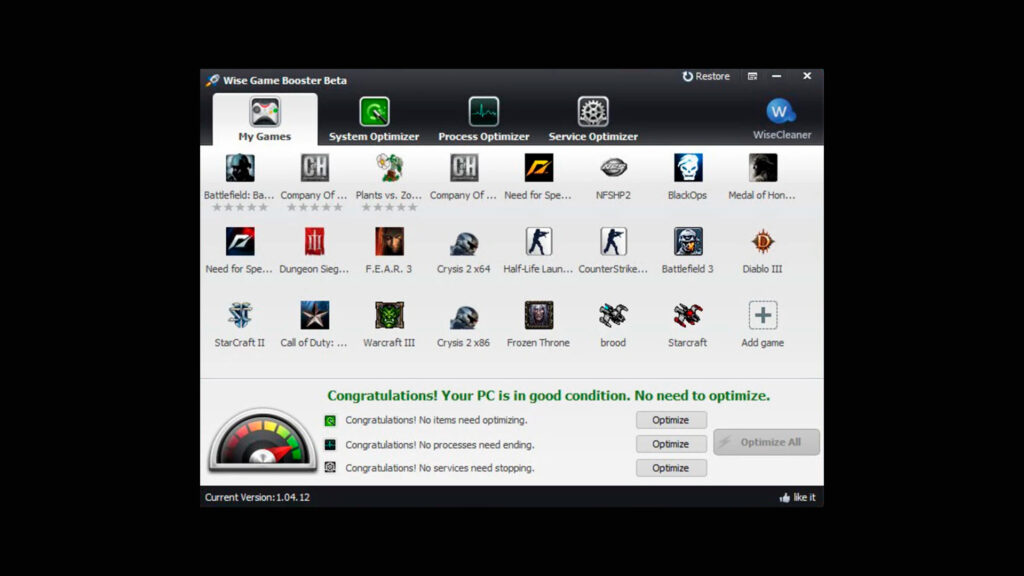
Task: Click the Optimize All button
Action: coord(766,442)
